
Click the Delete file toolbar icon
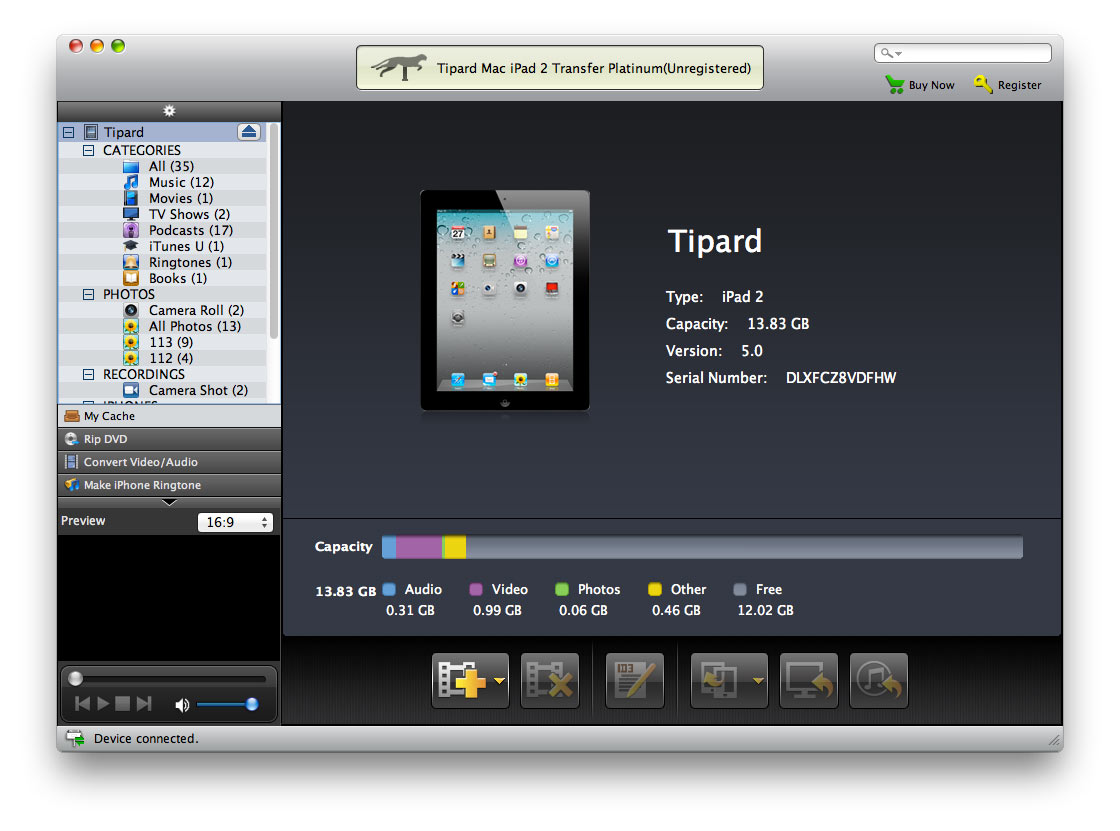click(549, 680)
